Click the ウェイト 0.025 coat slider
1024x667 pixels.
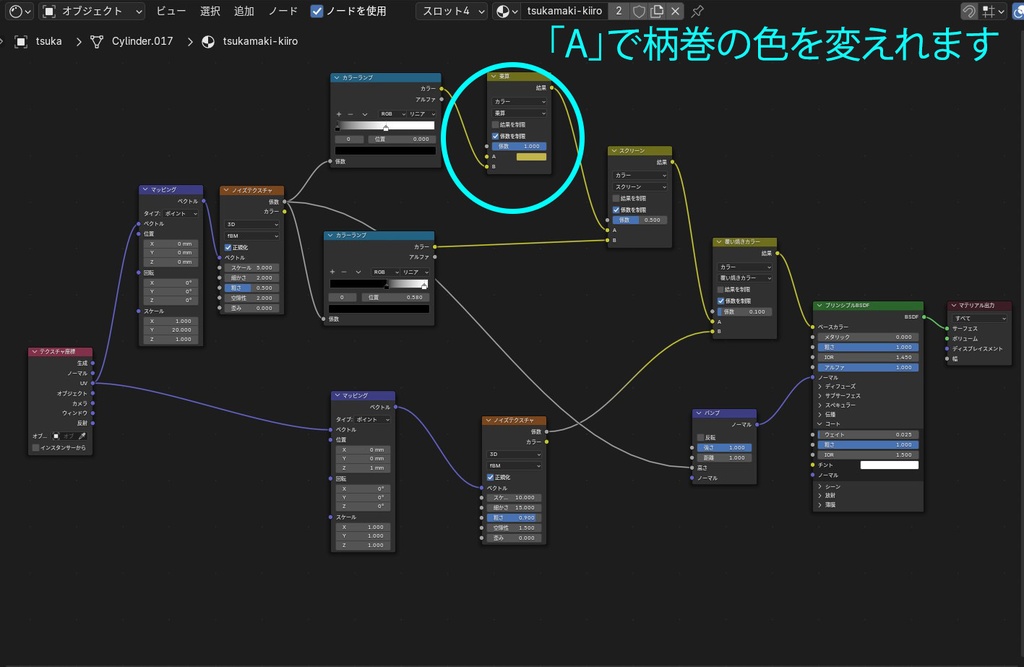coord(868,434)
